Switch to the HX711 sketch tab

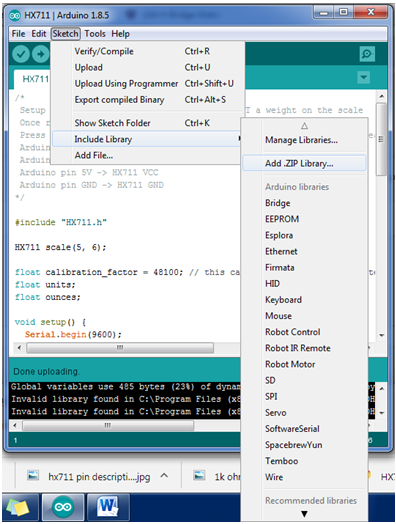pos(33,79)
